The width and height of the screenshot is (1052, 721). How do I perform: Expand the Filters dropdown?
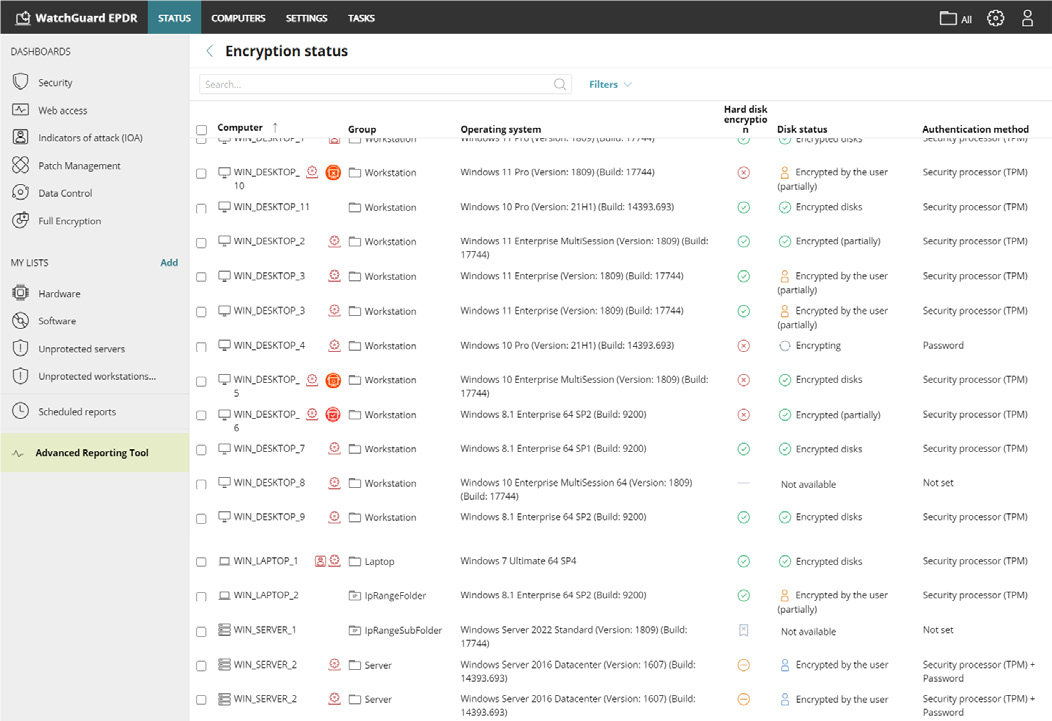click(x=610, y=84)
